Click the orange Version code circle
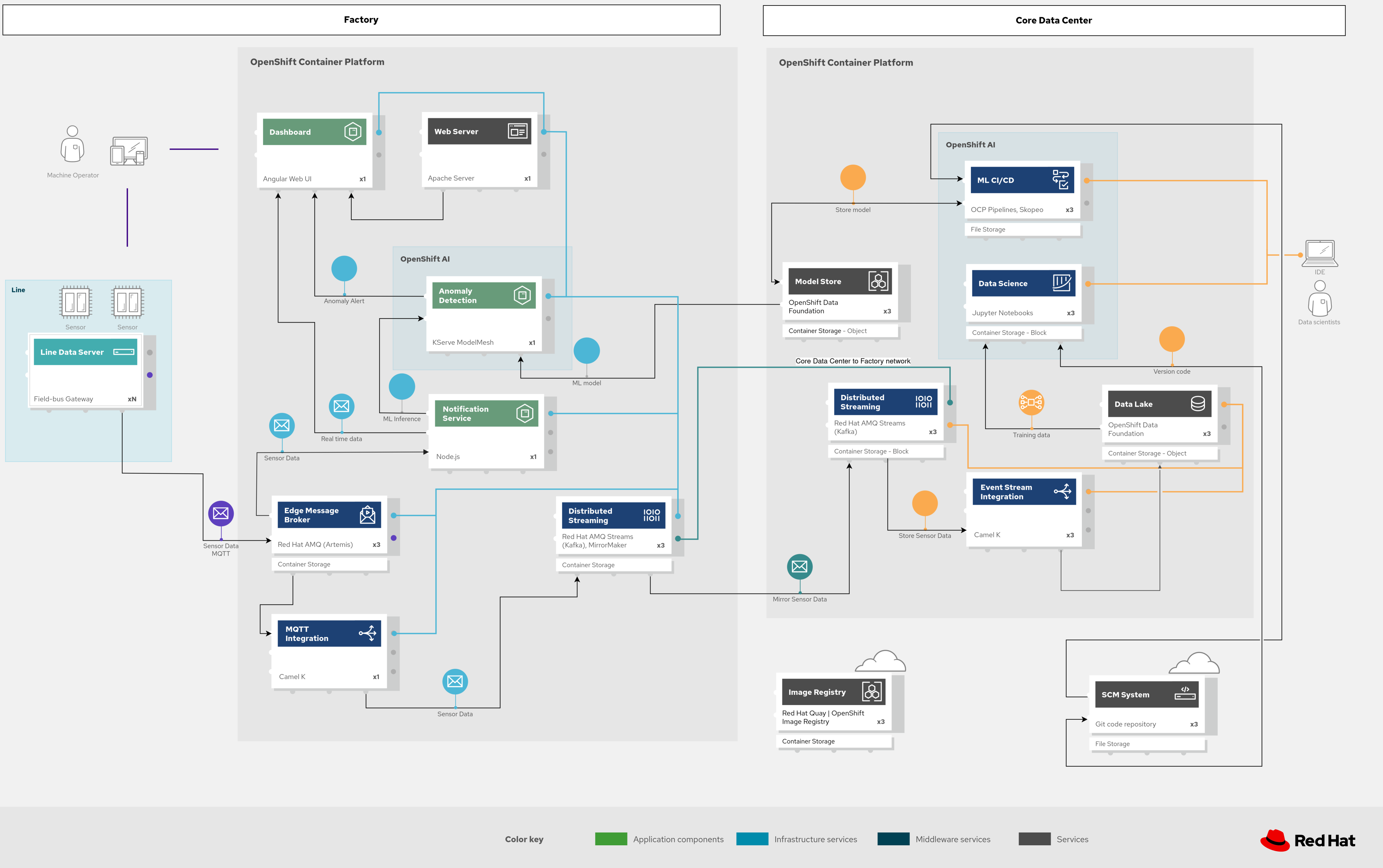This screenshot has height=868, width=1383. pos(1172,339)
